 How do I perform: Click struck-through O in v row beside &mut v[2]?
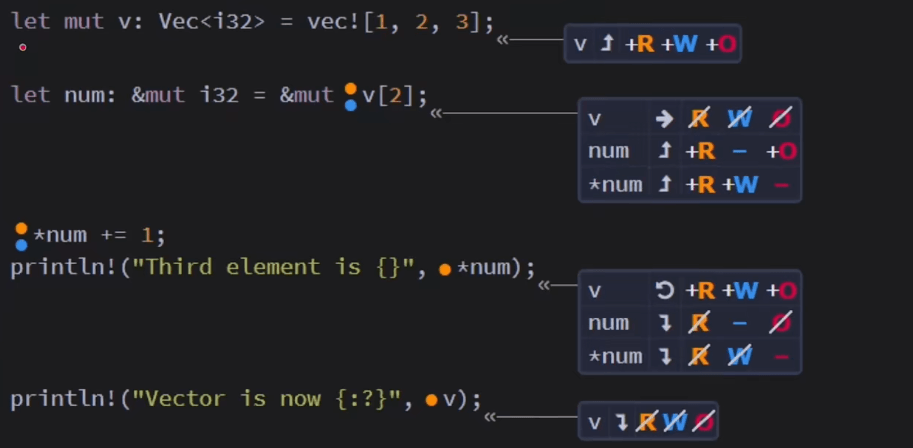tap(781, 119)
